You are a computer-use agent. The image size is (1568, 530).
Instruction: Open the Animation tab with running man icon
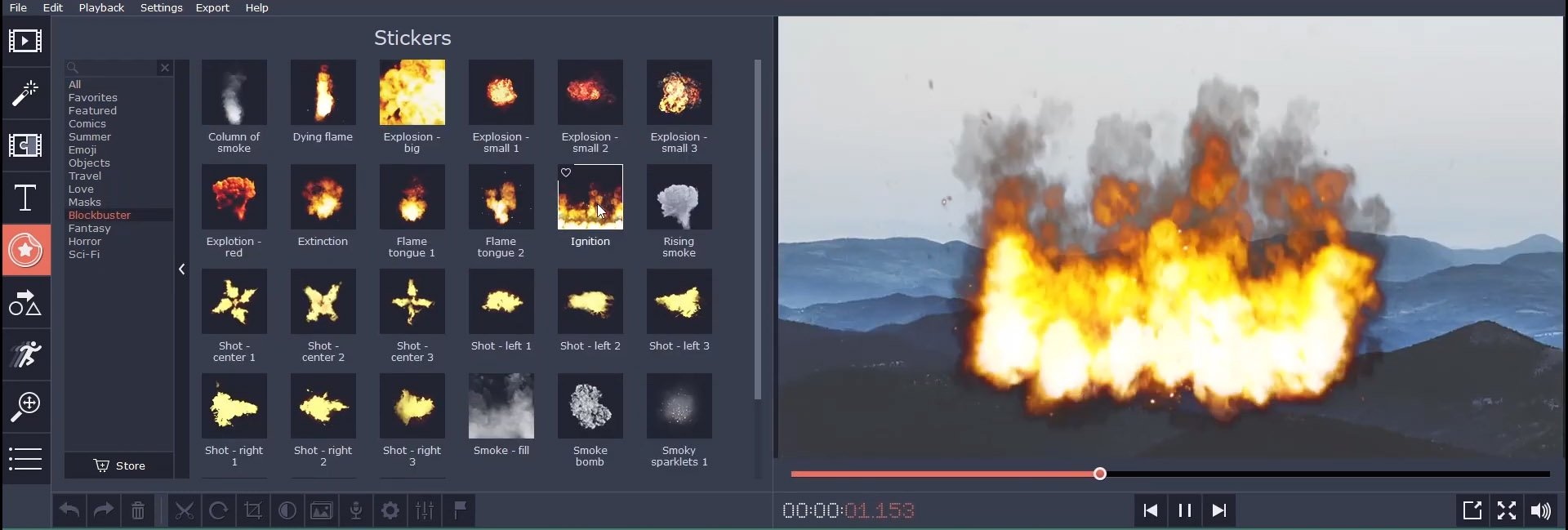[x=25, y=354]
